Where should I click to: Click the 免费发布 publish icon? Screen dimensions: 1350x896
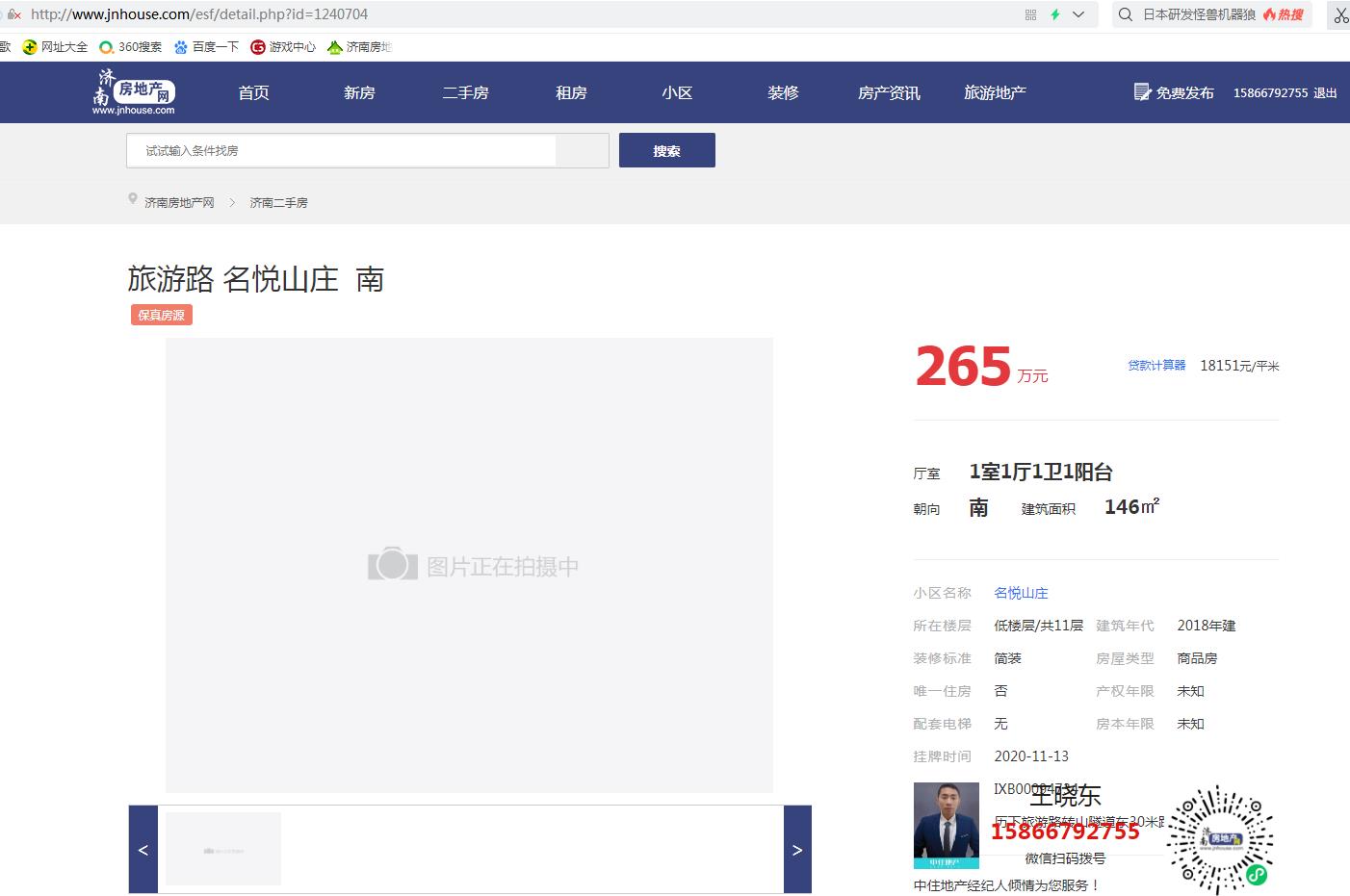1140,90
